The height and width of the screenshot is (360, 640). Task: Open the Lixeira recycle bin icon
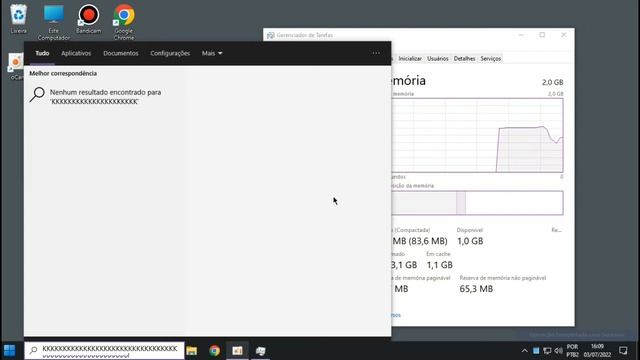point(18,18)
